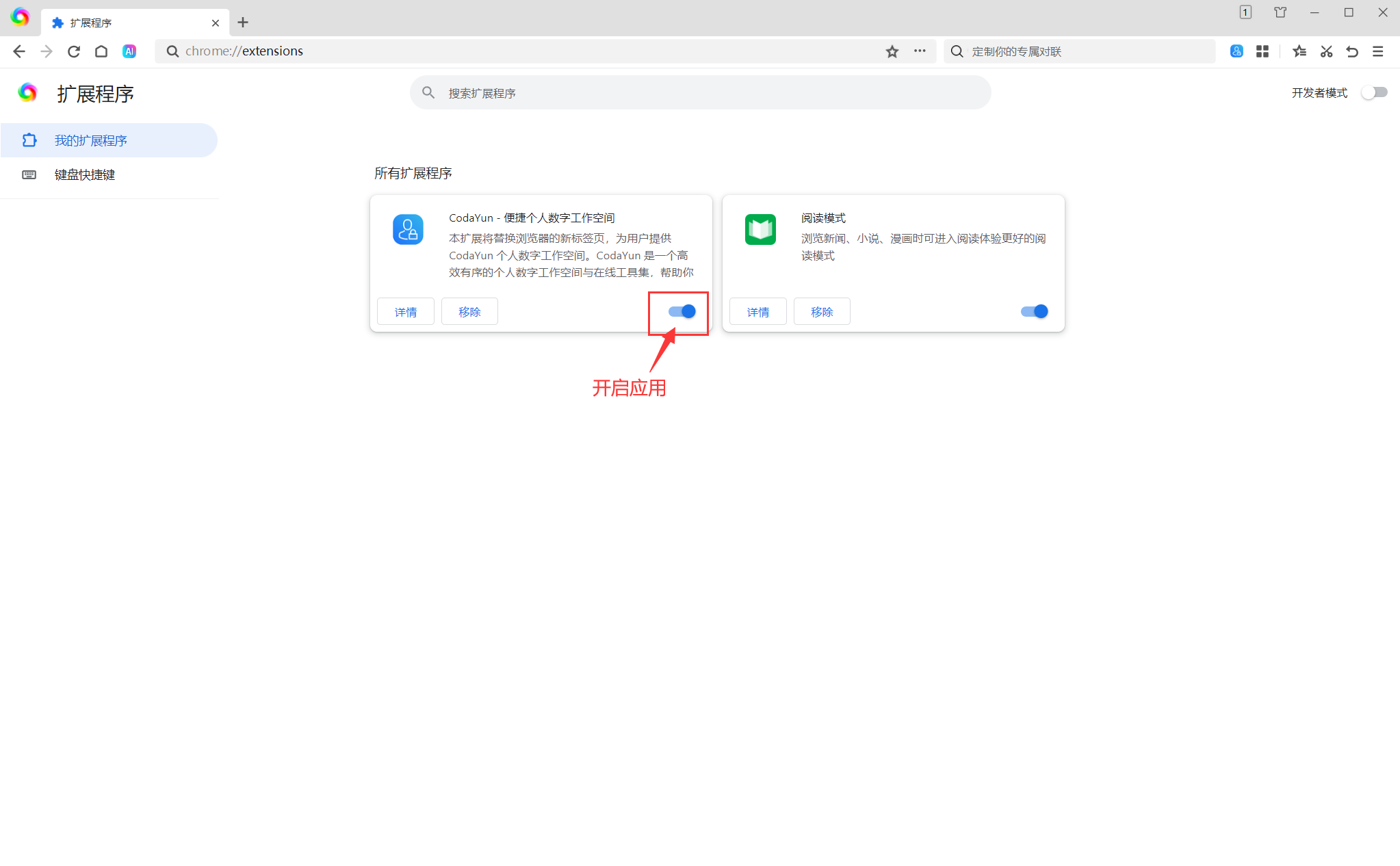Click 移除 for 阅读模式 extension
Screen dimensions: 1400x866
[822, 312]
